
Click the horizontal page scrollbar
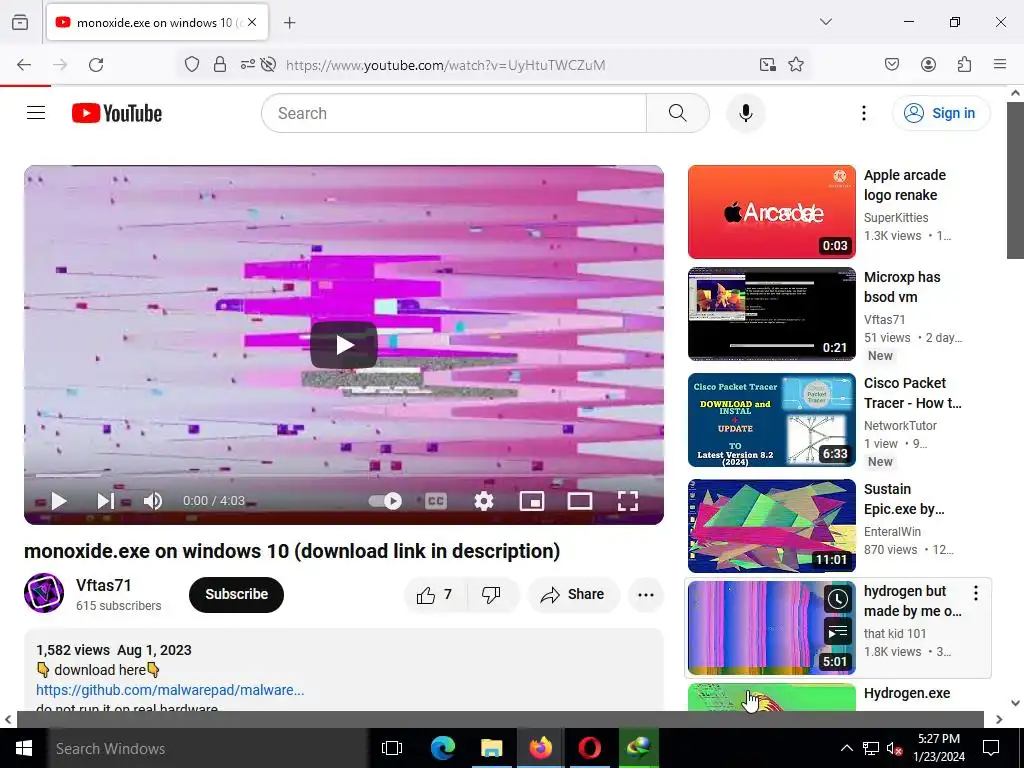(x=500, y=719)
